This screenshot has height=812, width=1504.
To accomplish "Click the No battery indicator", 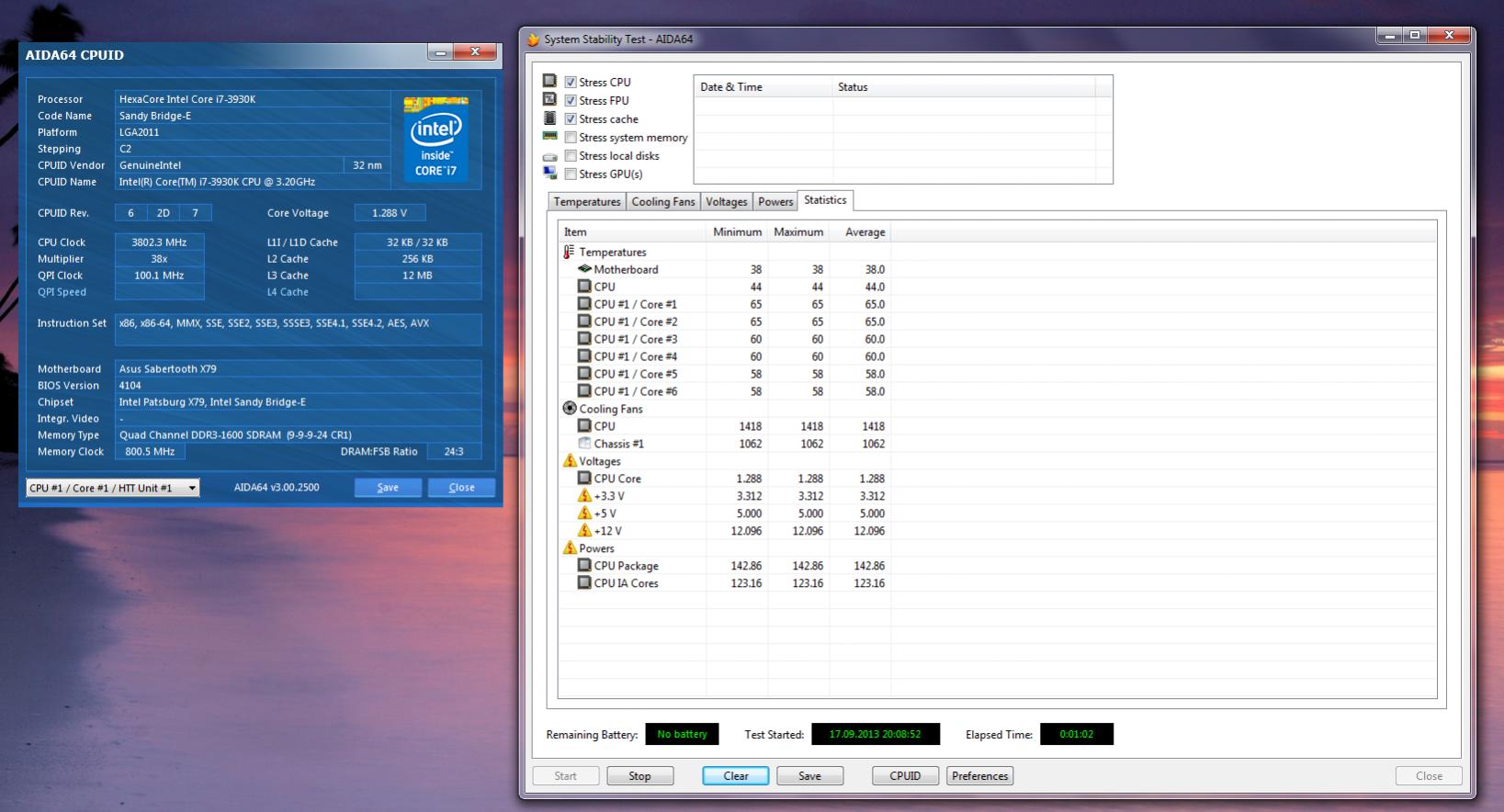I will tap(682, 734).
